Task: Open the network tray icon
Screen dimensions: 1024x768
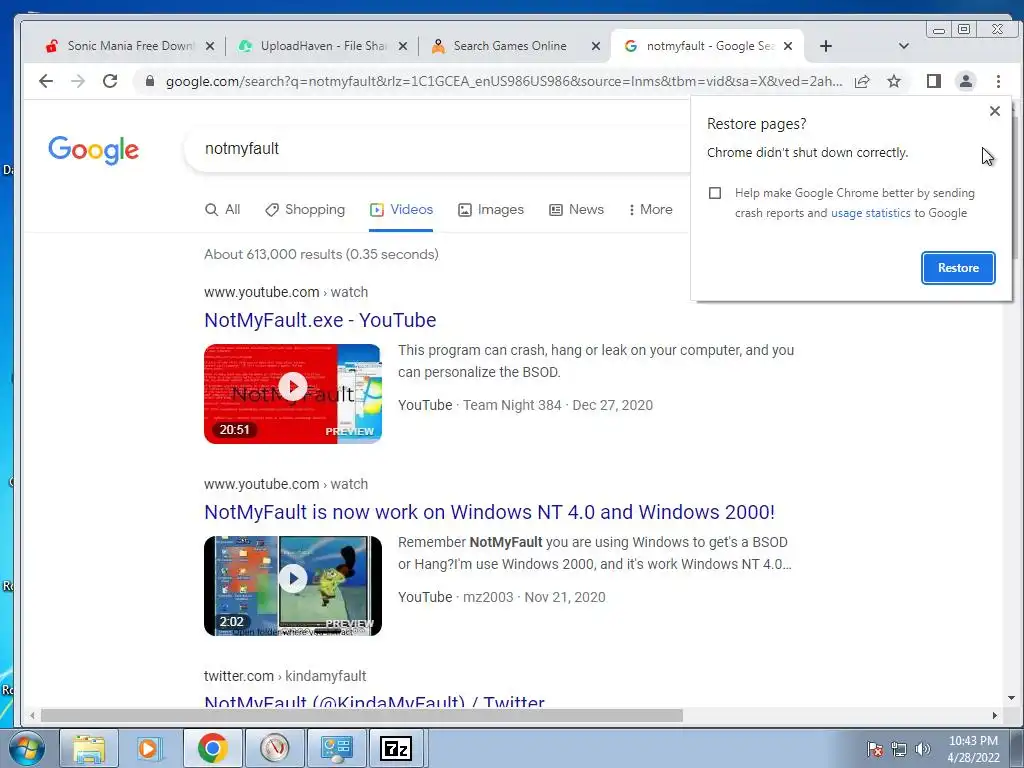Action: pos(899,749)
